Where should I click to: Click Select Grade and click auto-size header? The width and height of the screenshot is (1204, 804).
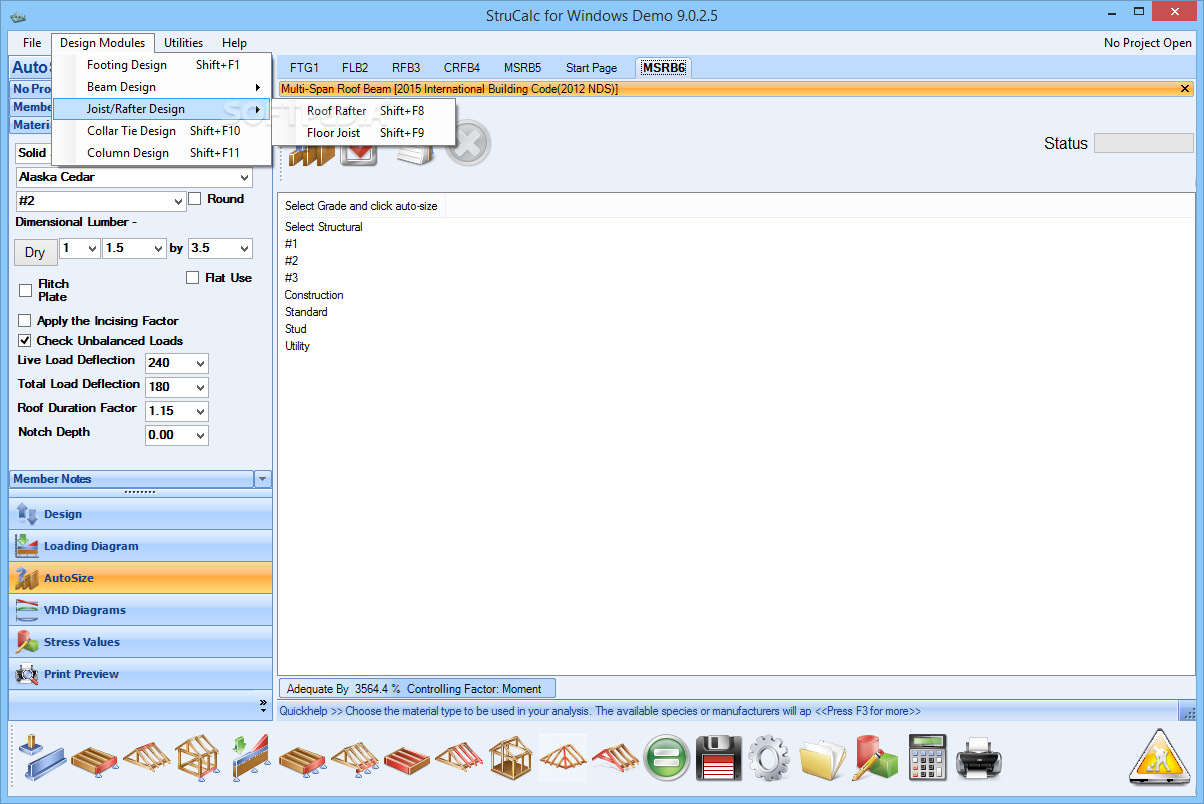click(x=361, y=206)
